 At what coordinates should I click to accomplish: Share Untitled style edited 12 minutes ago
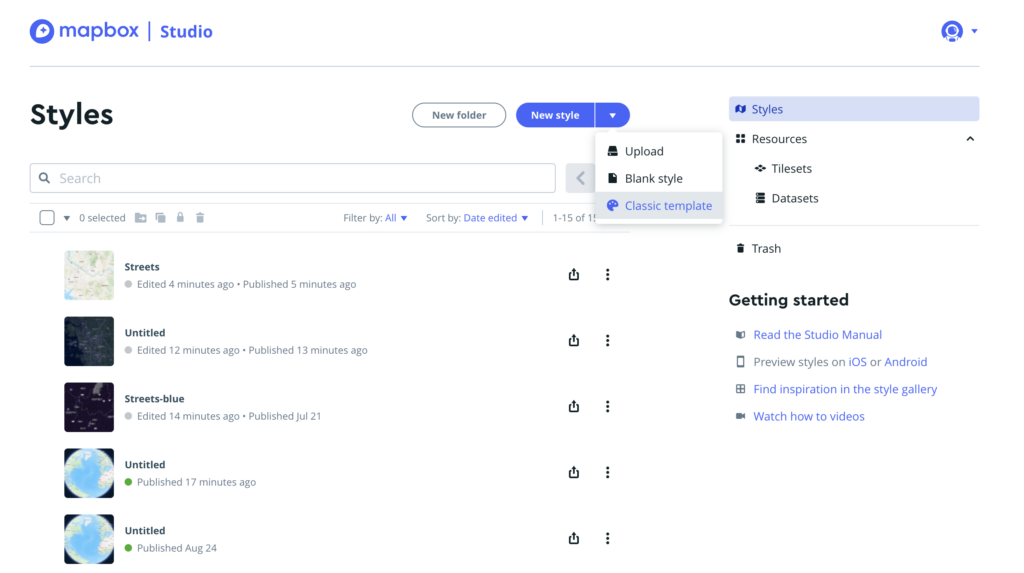tap(573, 340)
